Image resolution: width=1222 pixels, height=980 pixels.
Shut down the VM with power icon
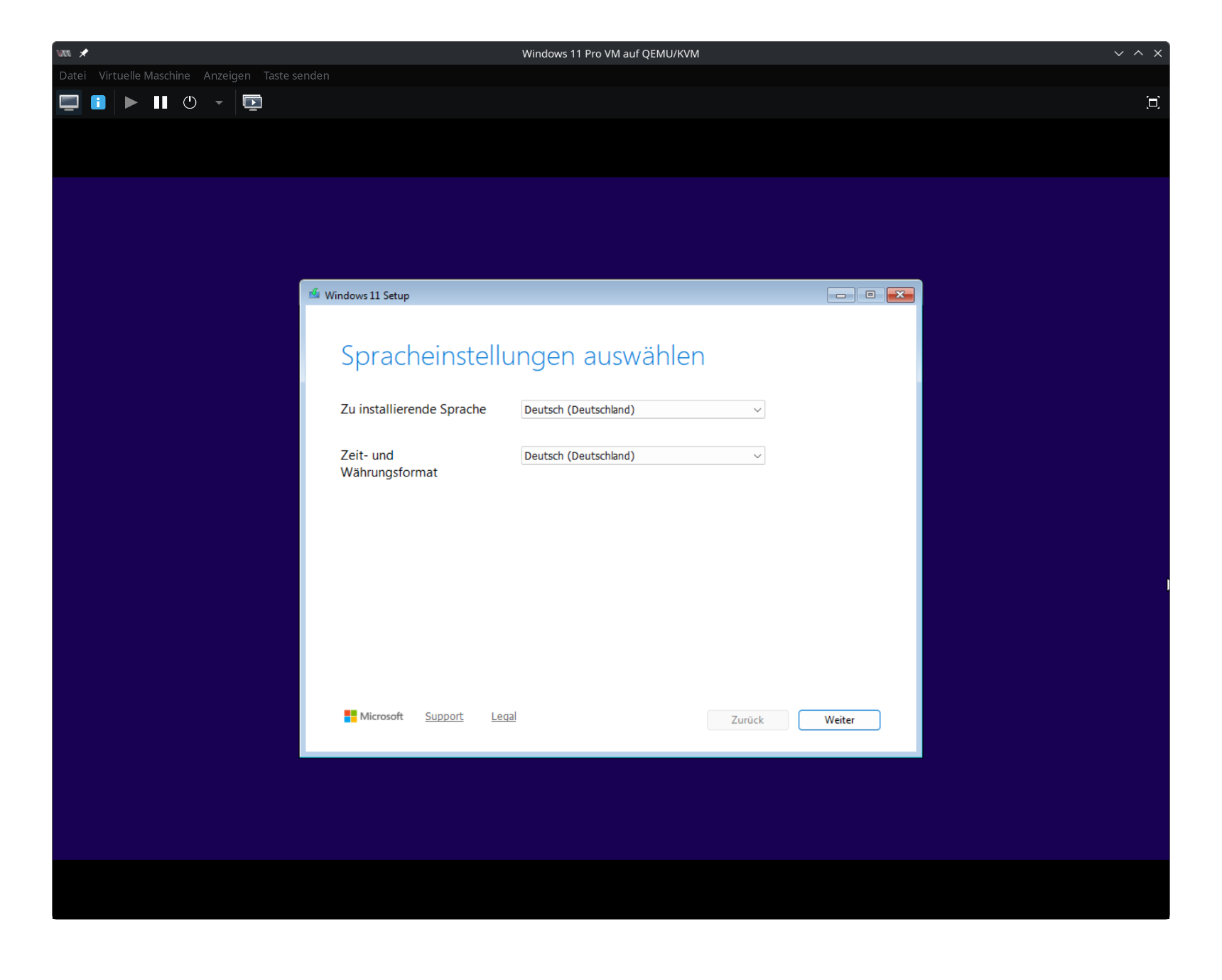(190, 102)
